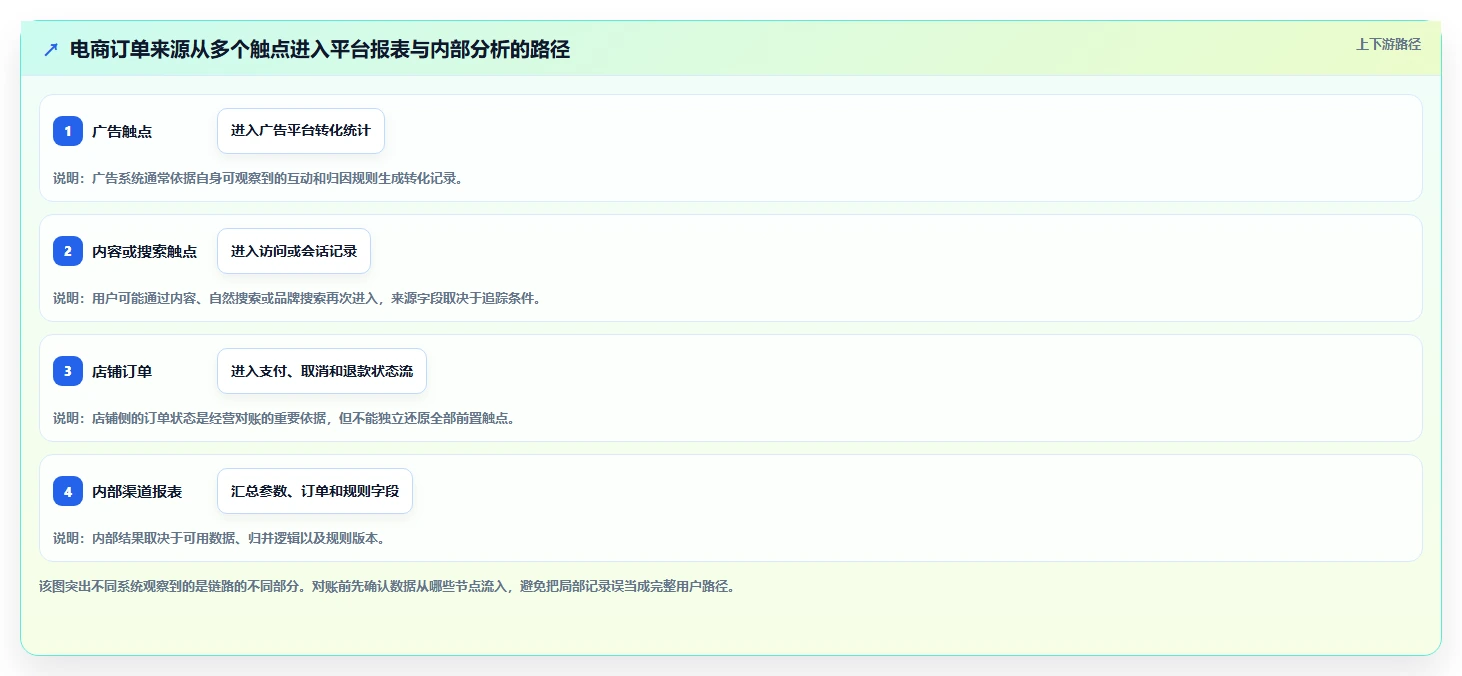Click the step 2 number badge
This screenshot has height=676, width=1462.
click(68, 251)
